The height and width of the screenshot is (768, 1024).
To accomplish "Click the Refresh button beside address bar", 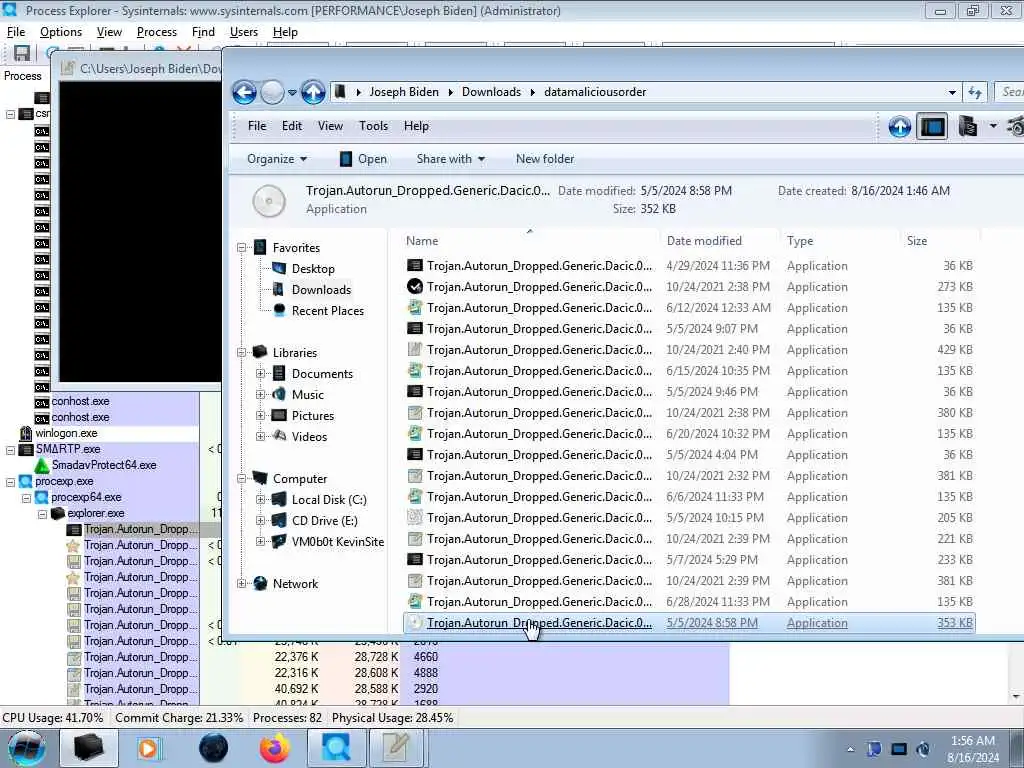I will (975, 92).
